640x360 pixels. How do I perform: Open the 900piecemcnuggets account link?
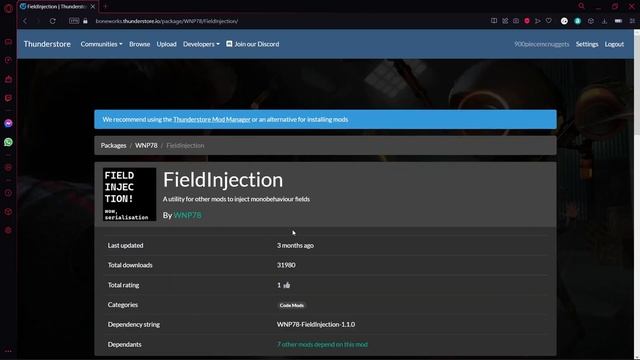pos(541,44)
